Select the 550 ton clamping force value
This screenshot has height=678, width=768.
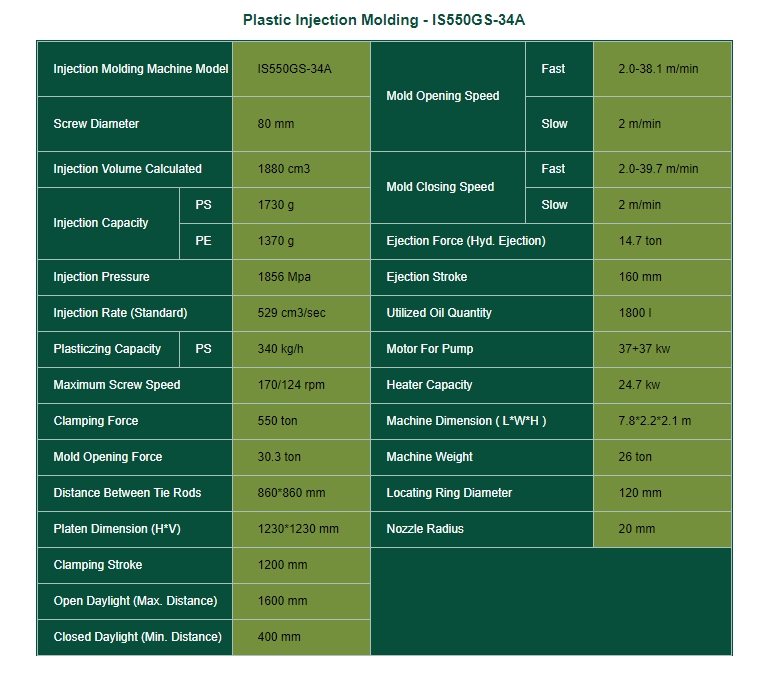[301, 421]
